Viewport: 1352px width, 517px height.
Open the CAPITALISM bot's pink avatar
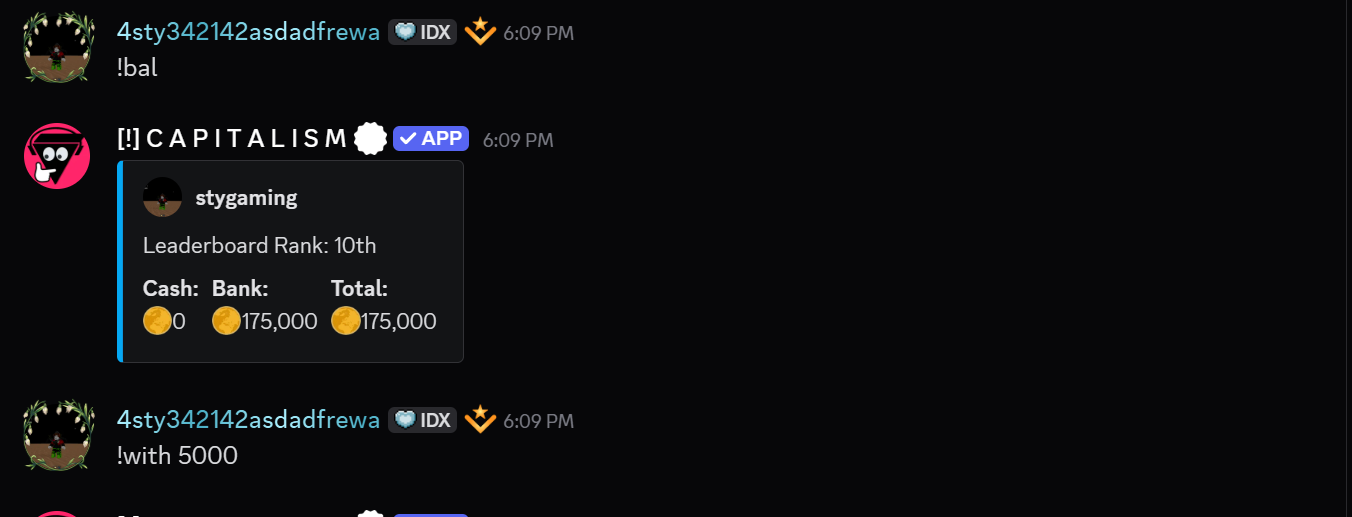(58, 156)
